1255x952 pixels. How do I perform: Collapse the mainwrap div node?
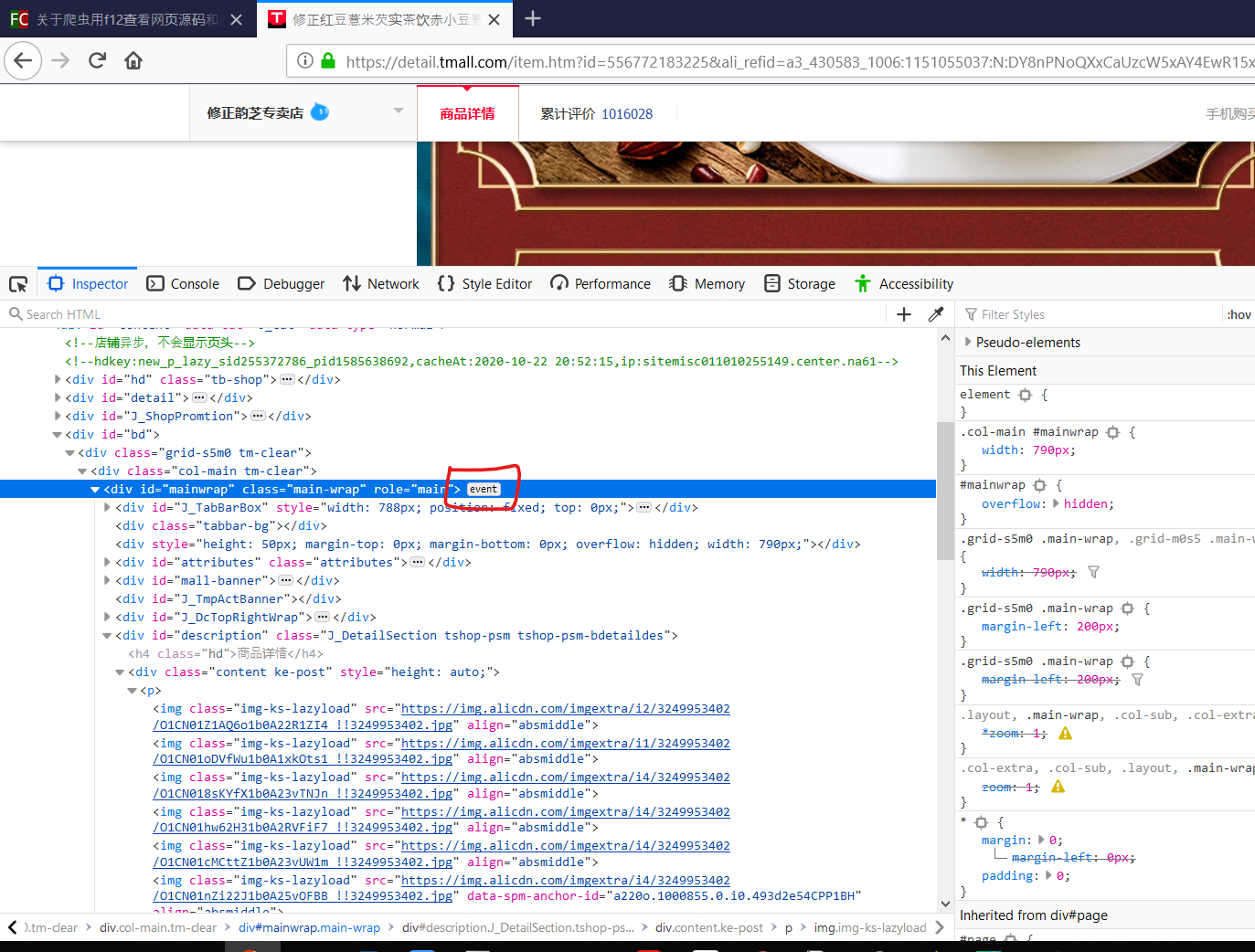(x=95, y=489)
